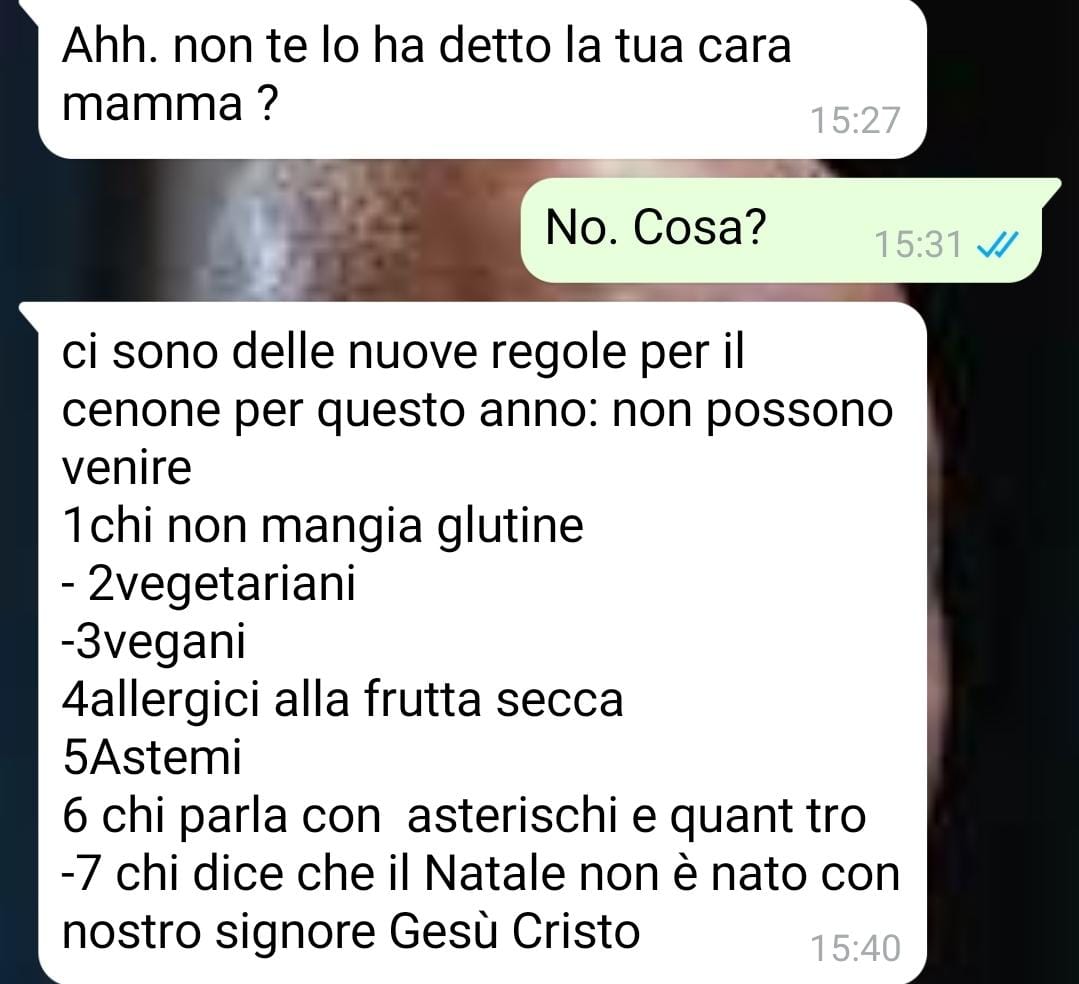Click the "3vegani" list item
1079x984 pixels.
tap(153, 643)
